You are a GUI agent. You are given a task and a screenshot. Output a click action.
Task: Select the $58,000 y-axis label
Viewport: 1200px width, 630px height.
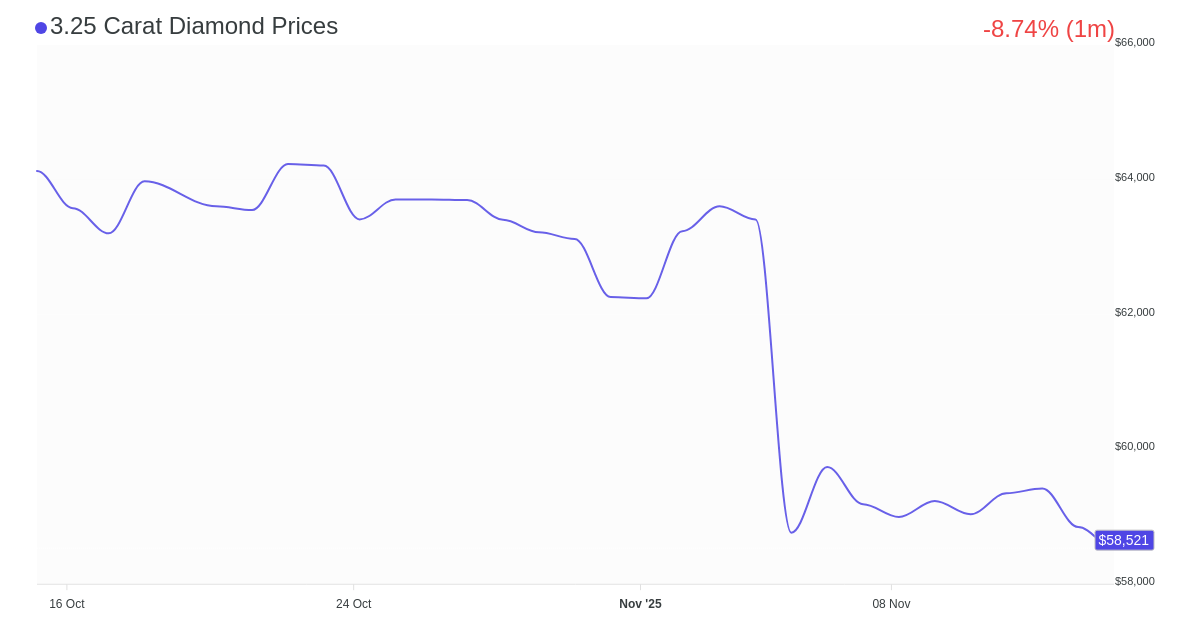1134,581
